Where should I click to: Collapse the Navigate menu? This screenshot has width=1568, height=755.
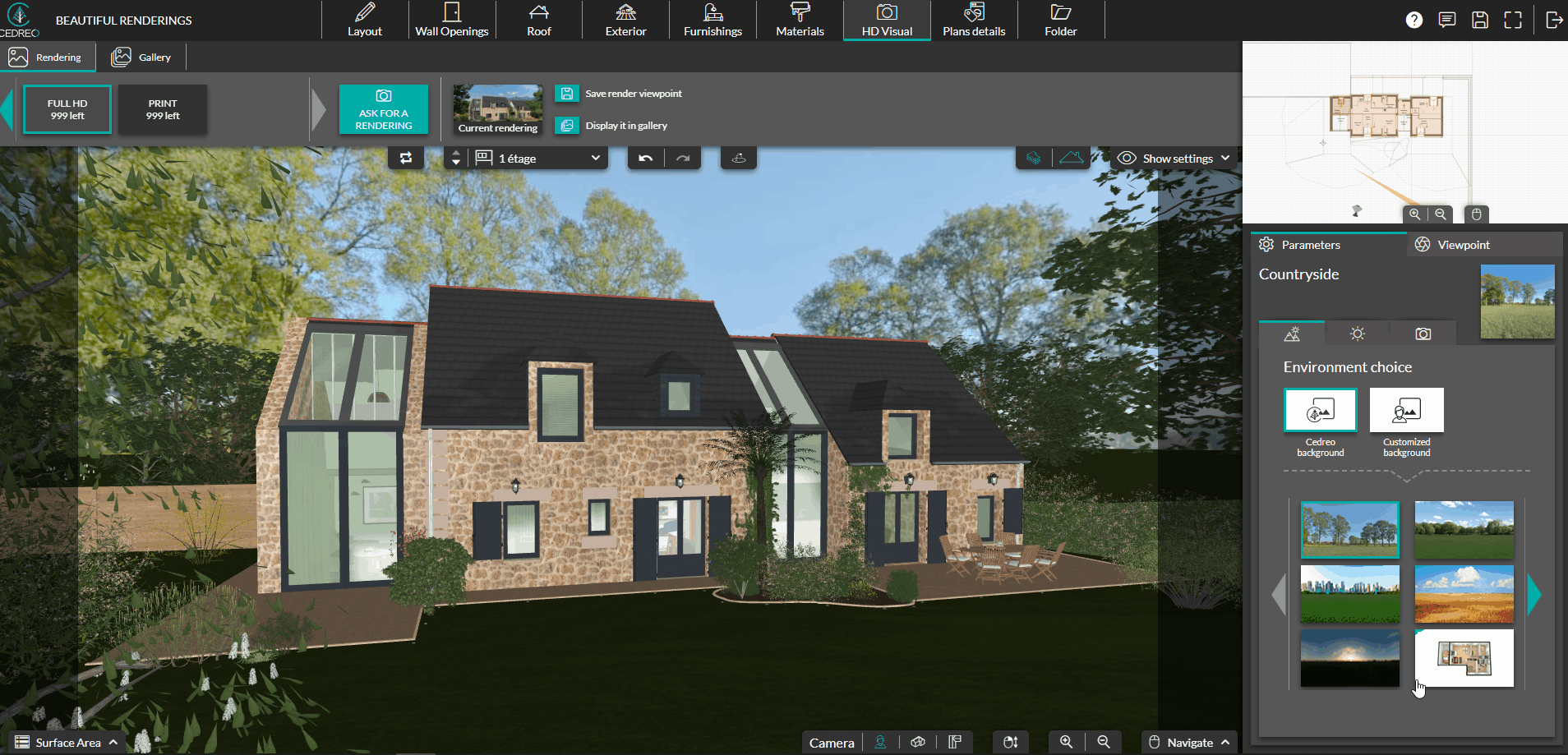point(1188,742)
